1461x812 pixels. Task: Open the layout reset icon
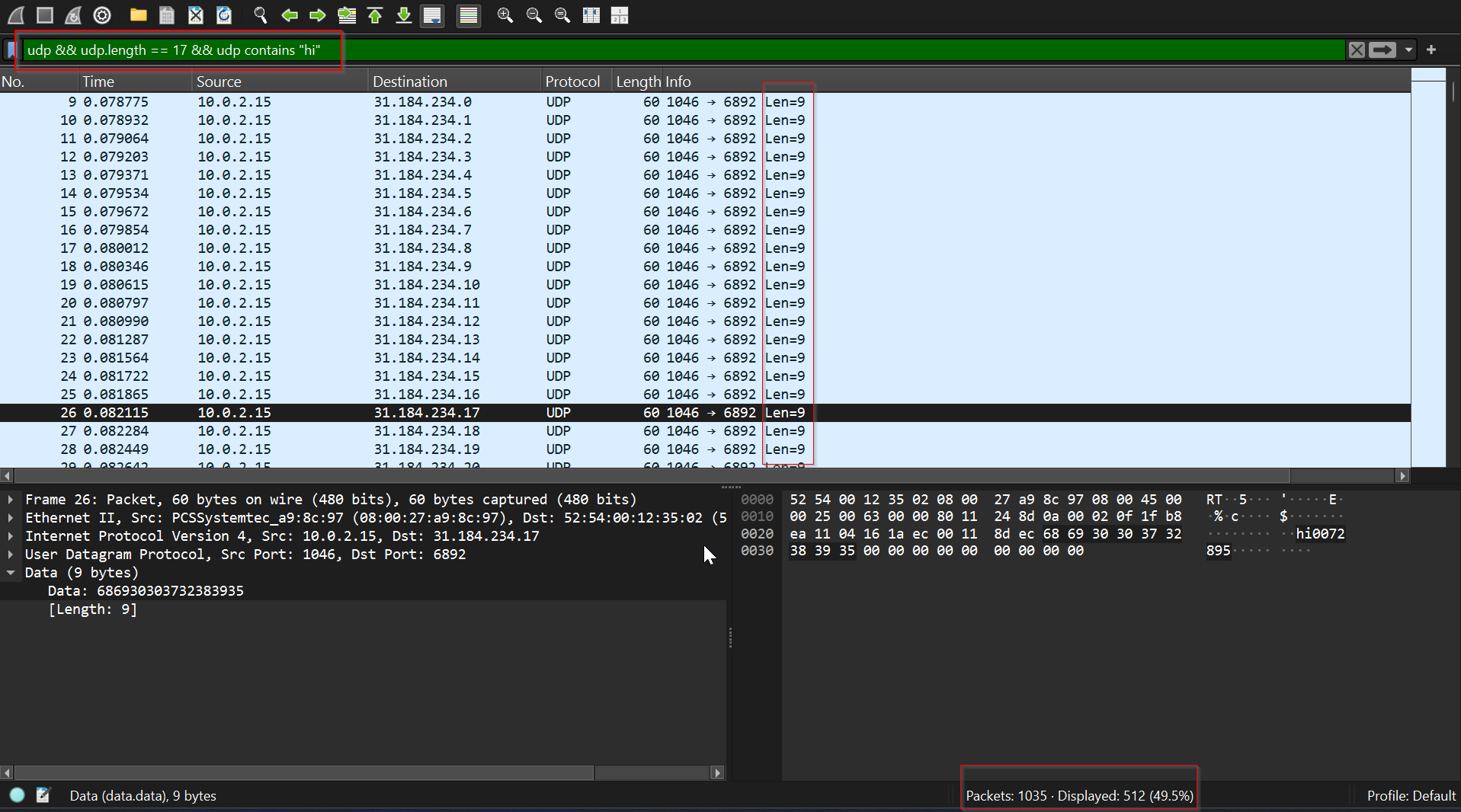click(620, 15)
